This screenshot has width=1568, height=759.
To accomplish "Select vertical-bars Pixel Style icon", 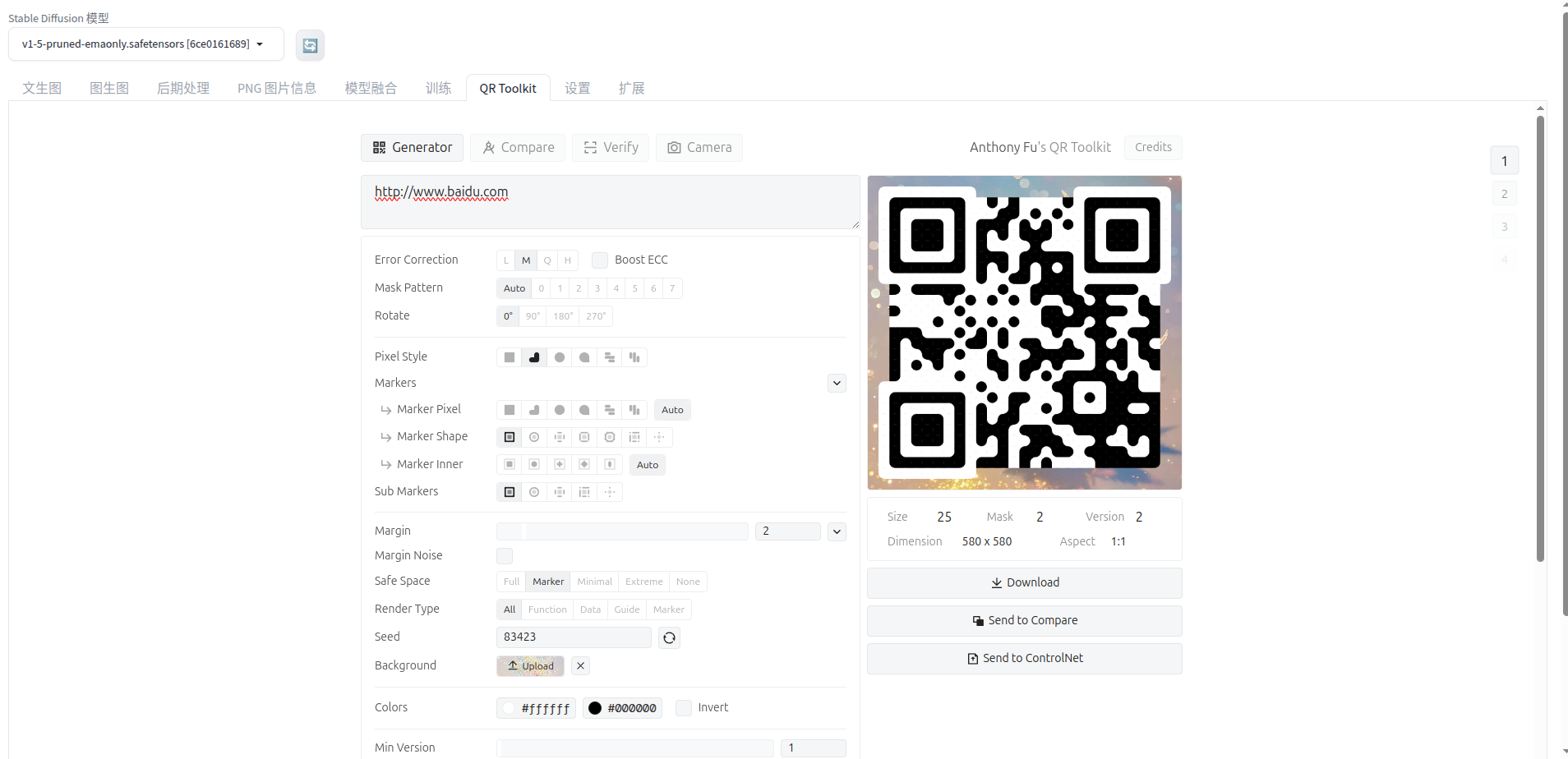I will [x=634, y=357].
